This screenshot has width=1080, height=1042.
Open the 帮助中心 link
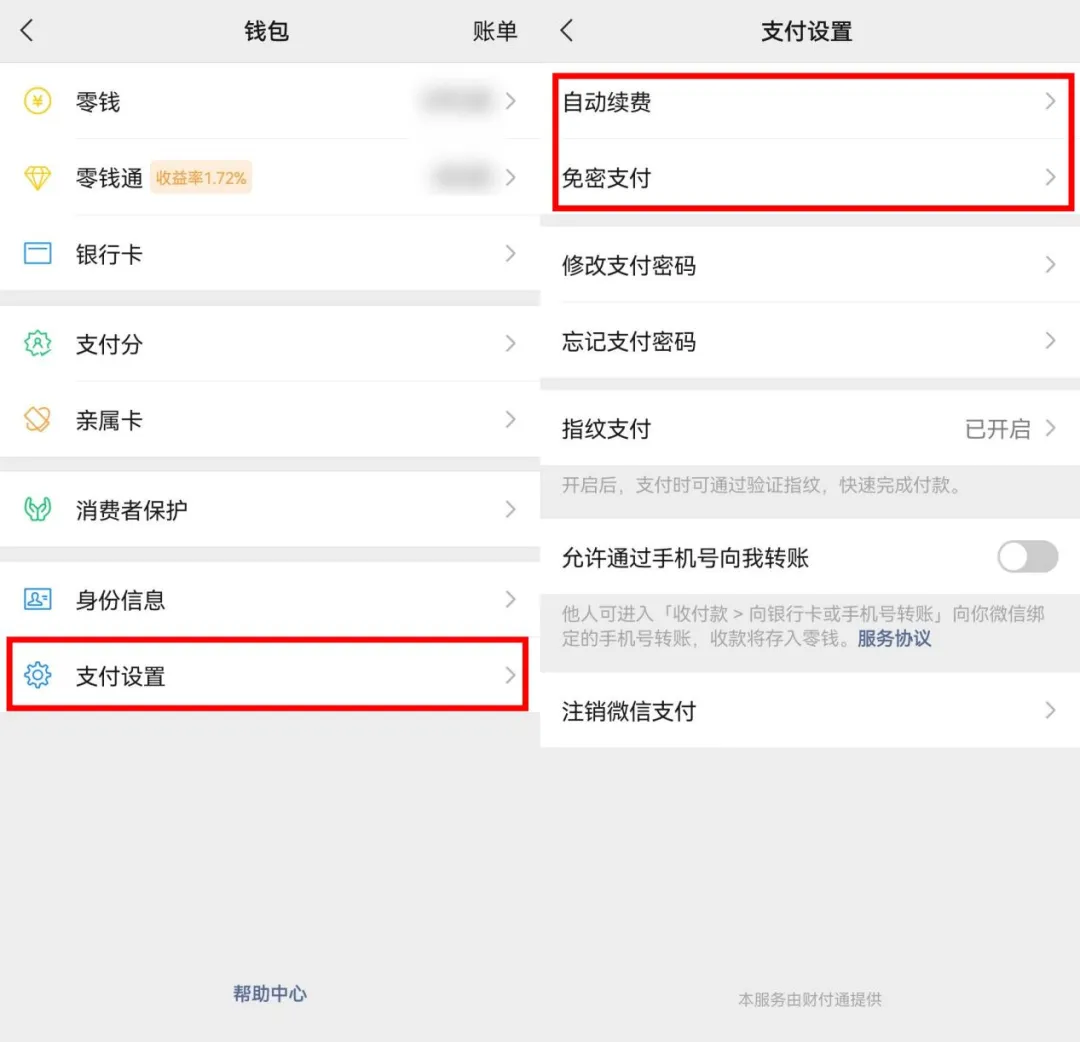[x=269, y=994]
